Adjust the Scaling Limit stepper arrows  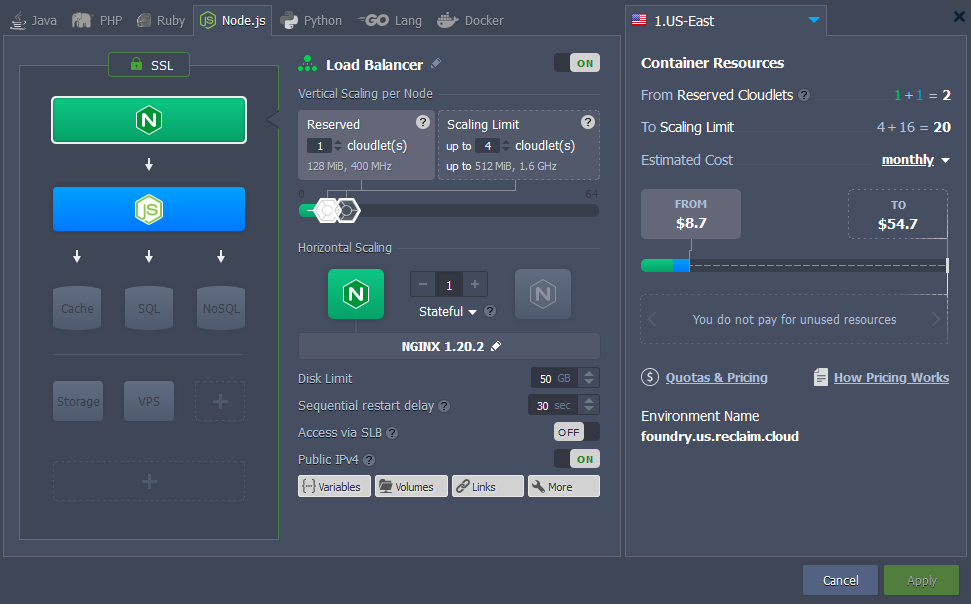click(506, 146)
